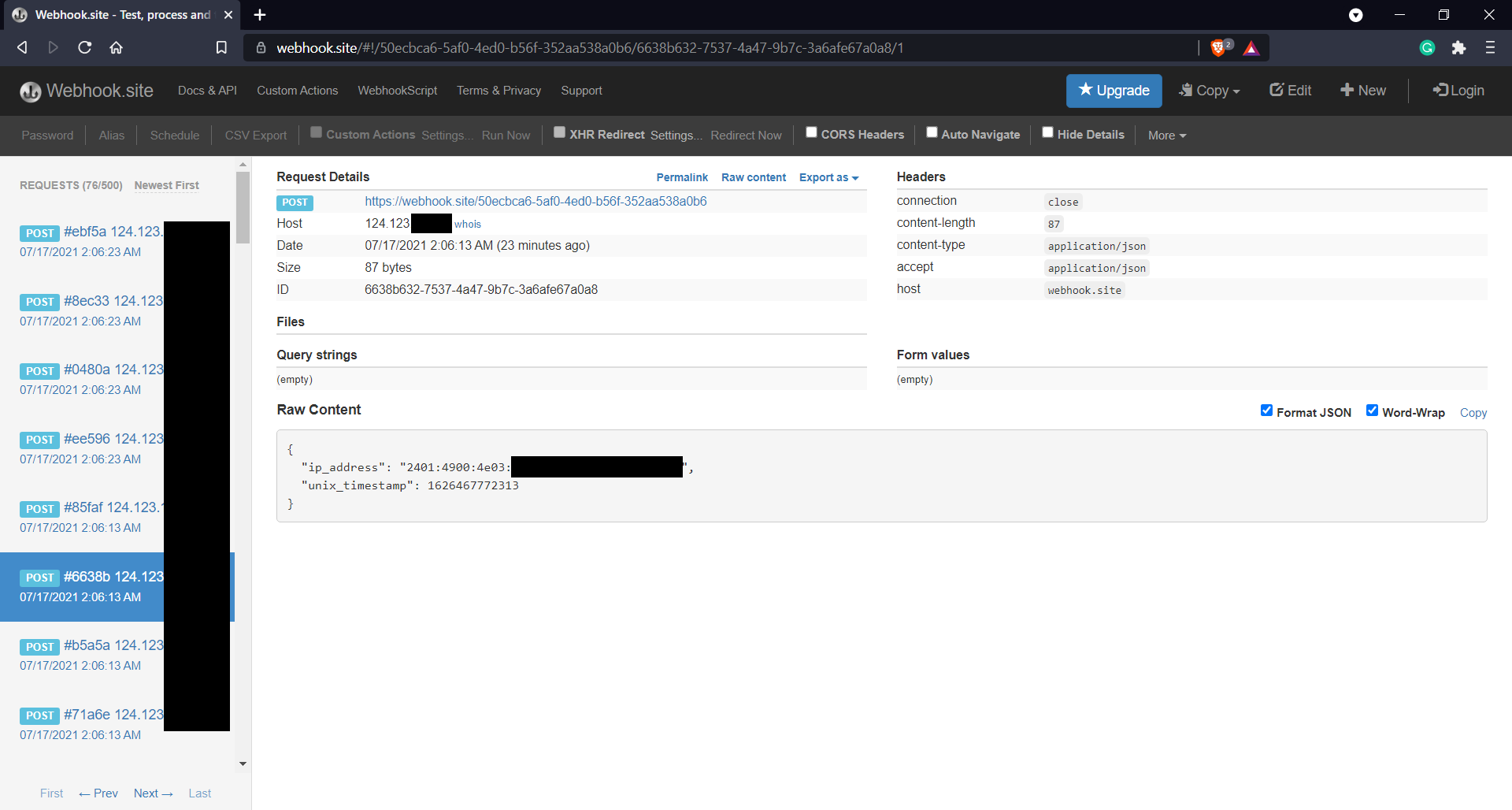Image resolution: width=1512 pixels, height=810 pixels.
Task: Reload the page with the refresh icon
Action: [x=85, y=47]
